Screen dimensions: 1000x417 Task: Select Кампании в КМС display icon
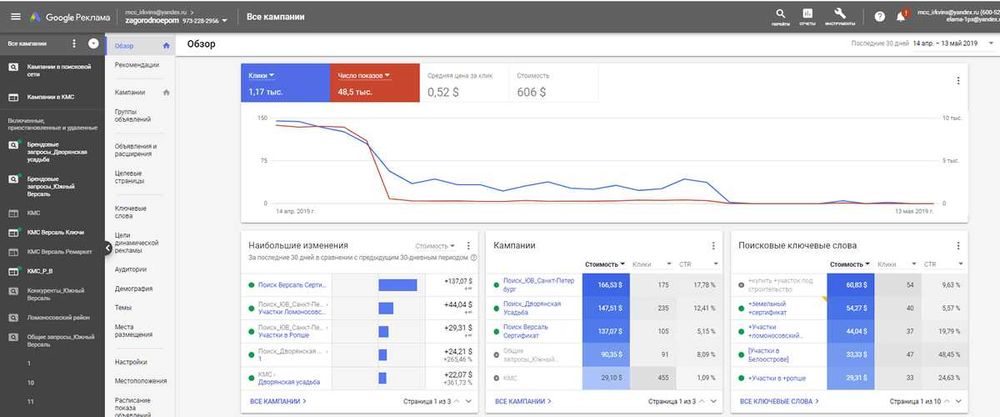[13, 98]
